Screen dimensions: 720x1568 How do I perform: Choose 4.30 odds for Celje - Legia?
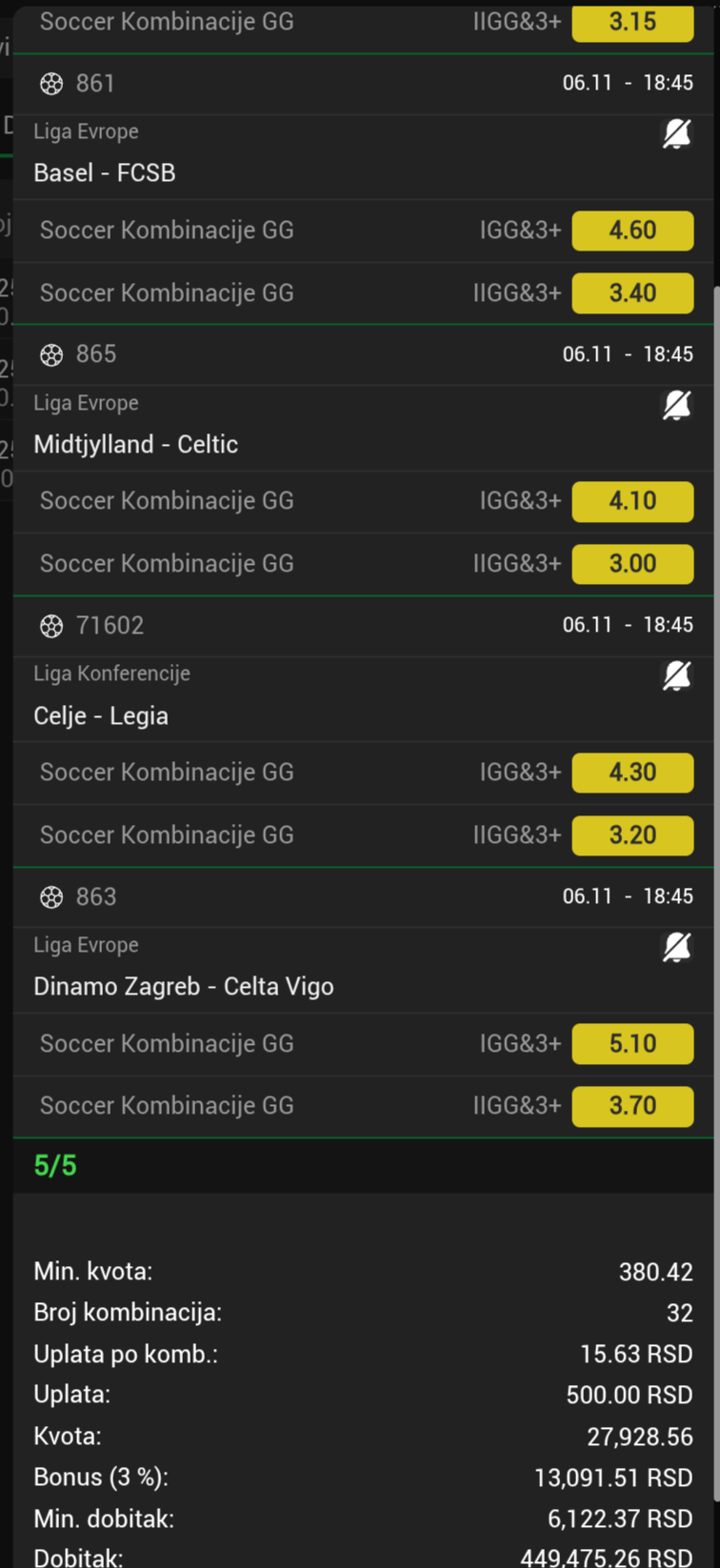pyautogui.click(x=632, y=773)
